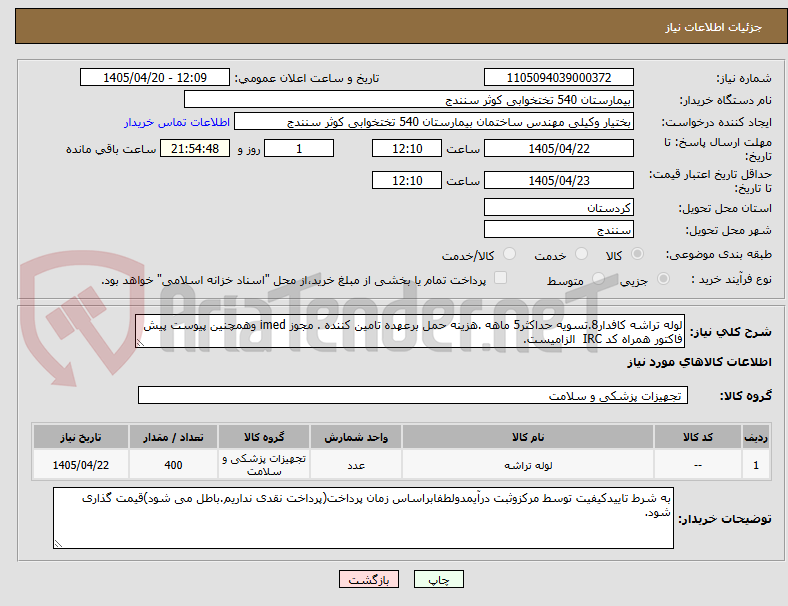
Task: Click the response deadline date 1405/04/22 field
Action: [x=558, y=148]
